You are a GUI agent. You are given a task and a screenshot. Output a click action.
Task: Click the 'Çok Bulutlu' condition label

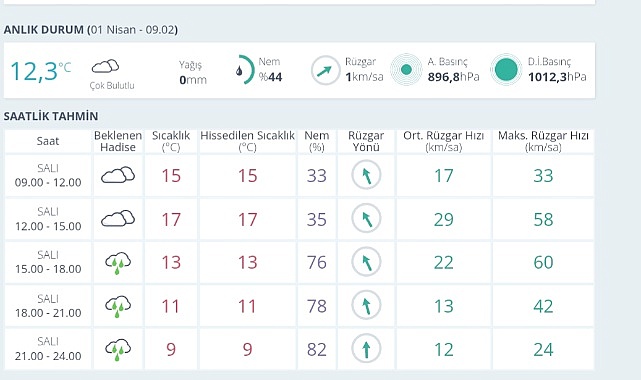pos(112,85)
